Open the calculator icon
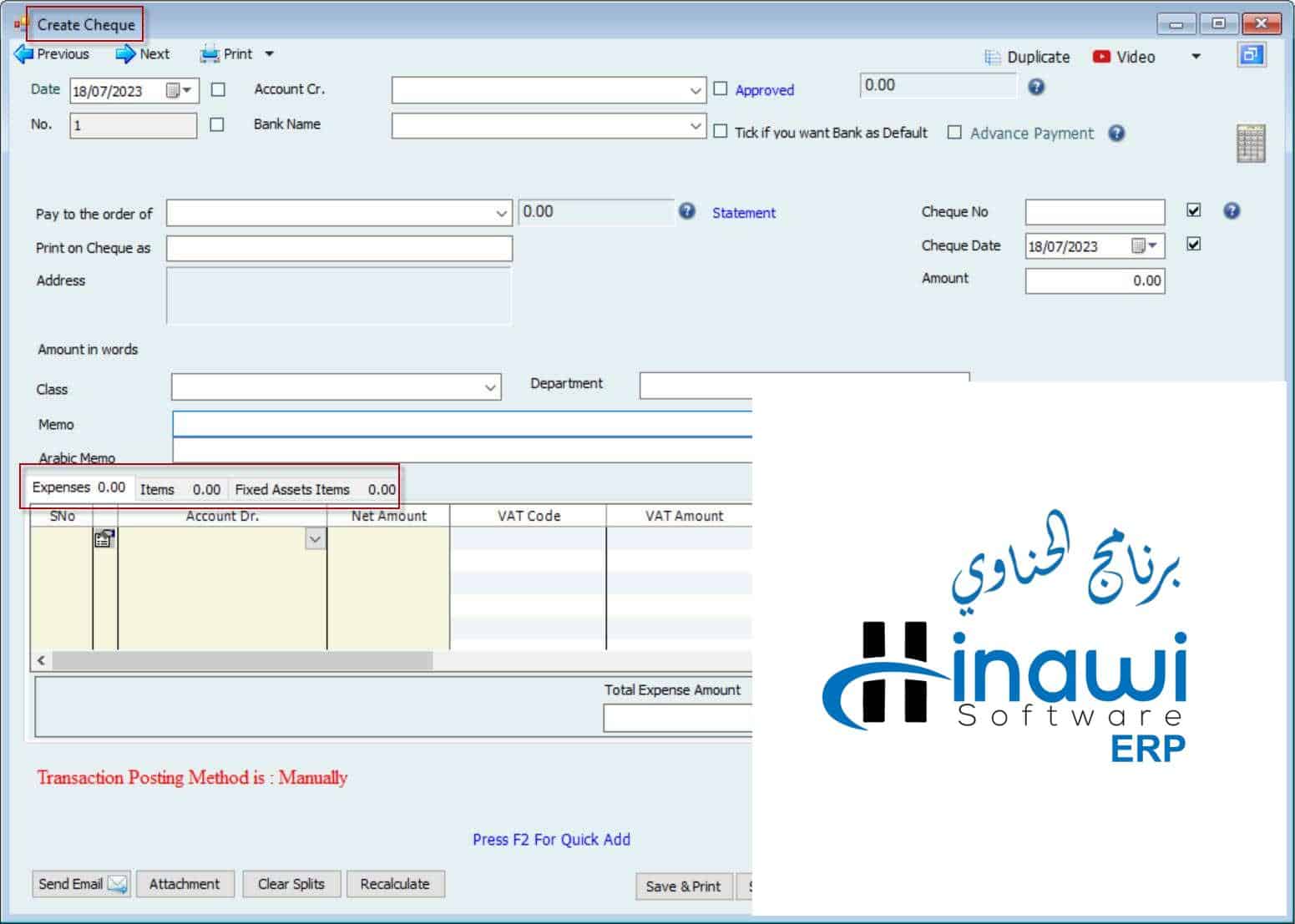 (1250, 144)
